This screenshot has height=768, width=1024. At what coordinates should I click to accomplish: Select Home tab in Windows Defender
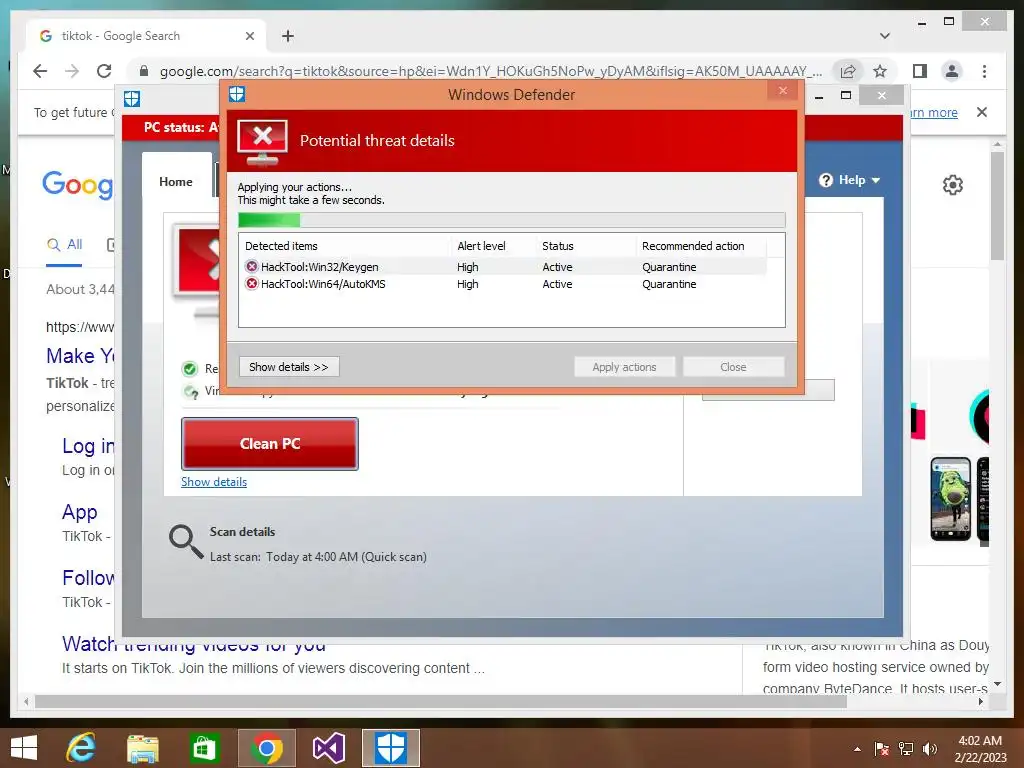tap(176, 182)
